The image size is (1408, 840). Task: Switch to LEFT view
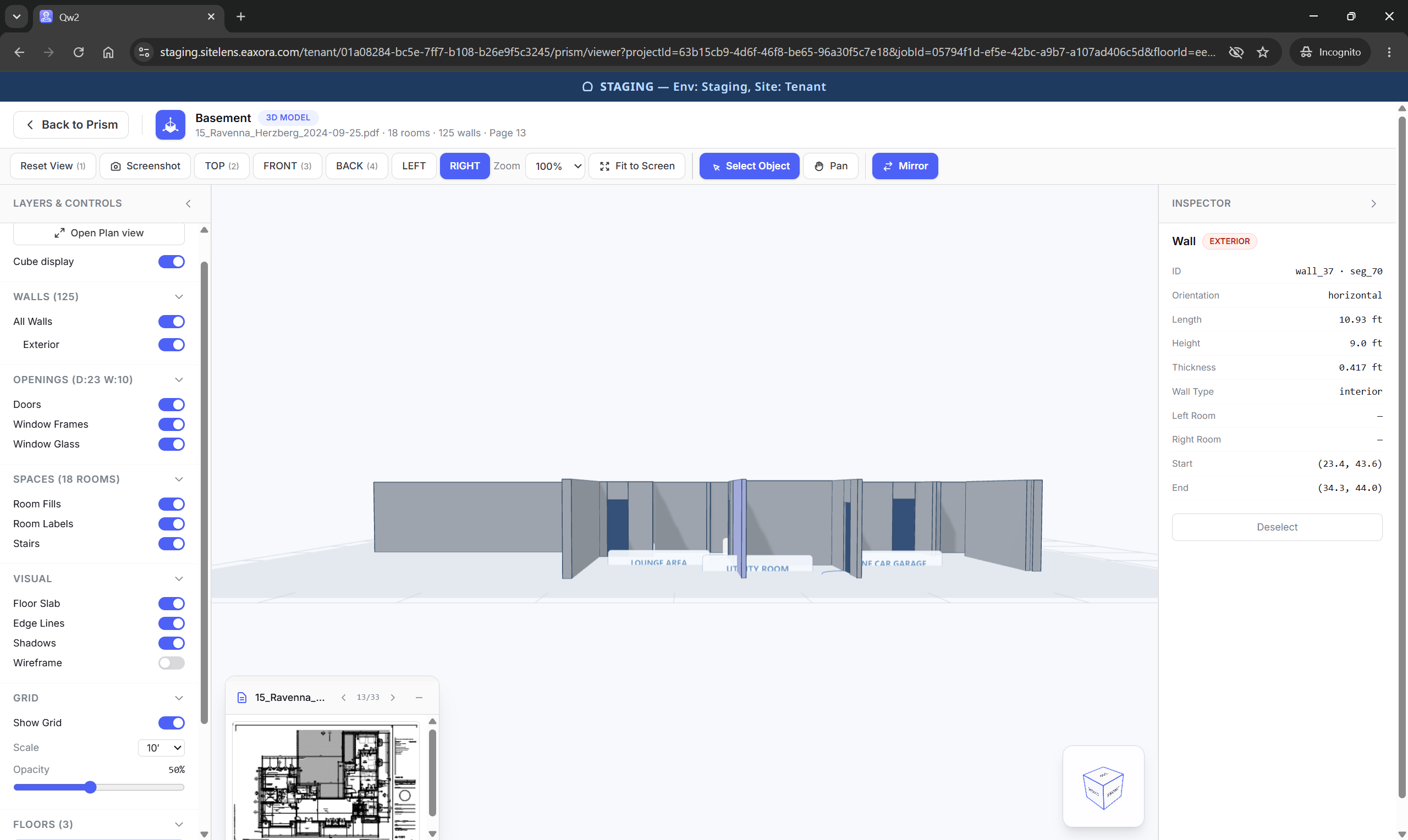[414, 166]
